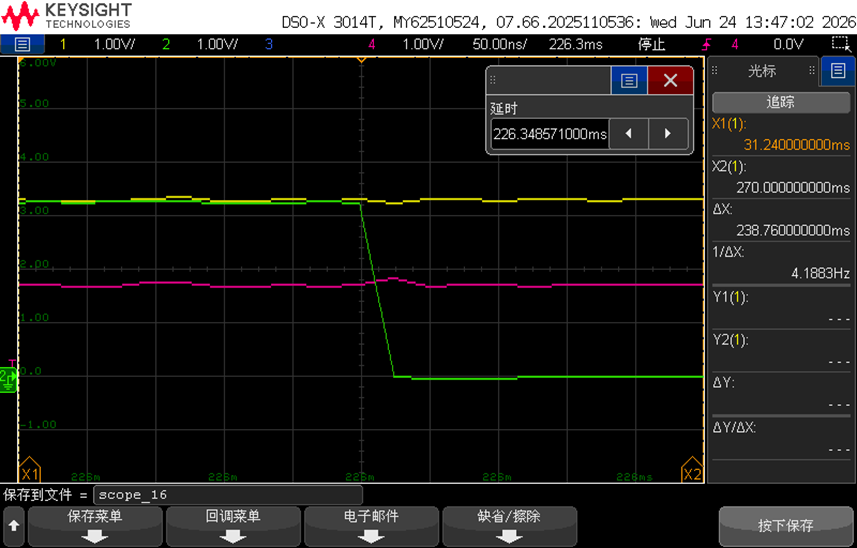Open the 回调菜单 recall menu
Image resolution: width=857 pixels, height=548 pixels.
pyautogui.click(x=233, y=526)
